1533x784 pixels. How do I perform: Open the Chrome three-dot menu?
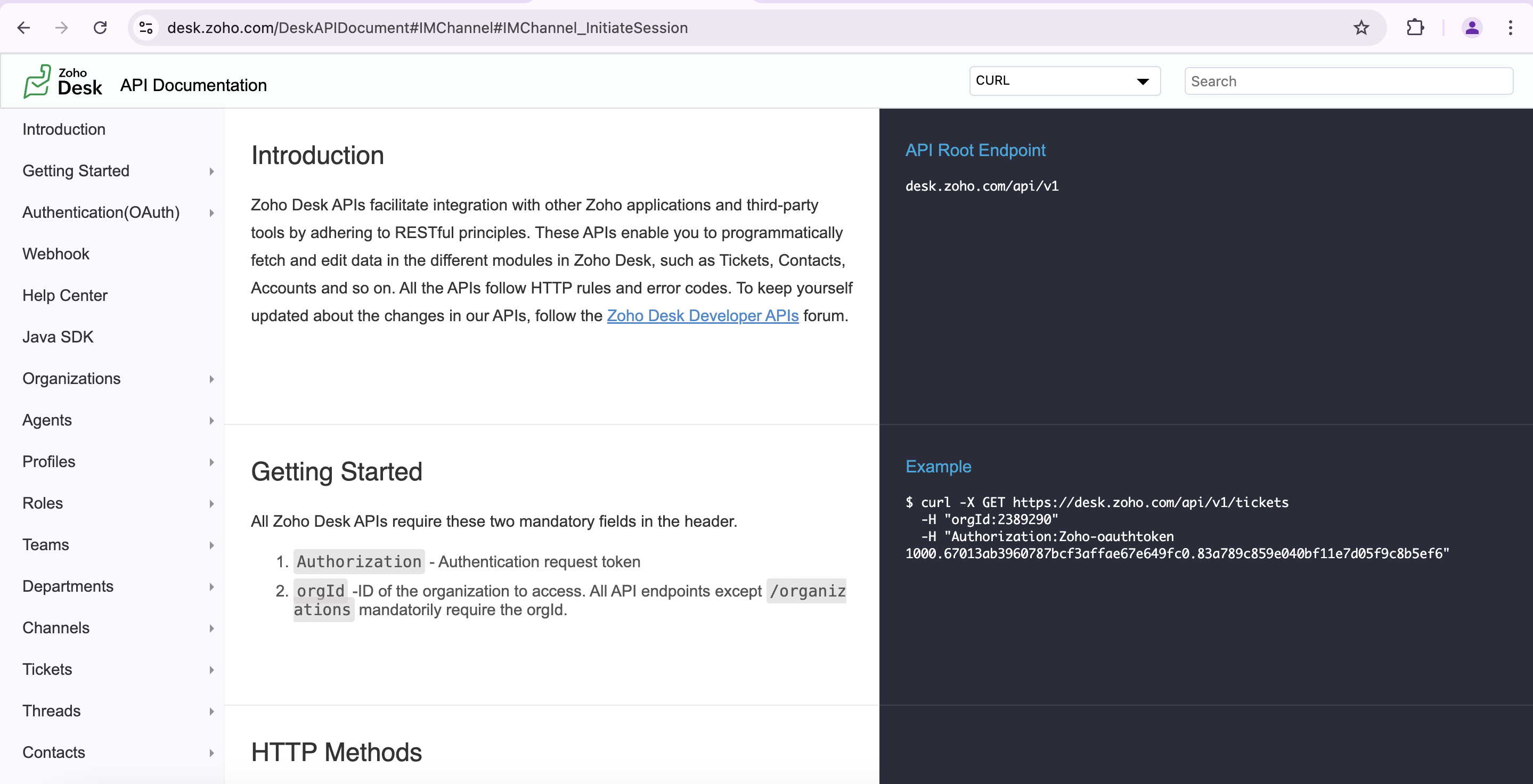[1511, 27]
